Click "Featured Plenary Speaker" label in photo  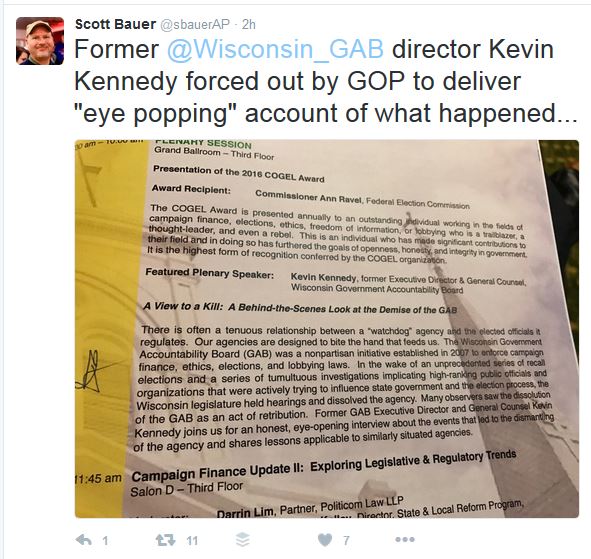coord(210,273)
